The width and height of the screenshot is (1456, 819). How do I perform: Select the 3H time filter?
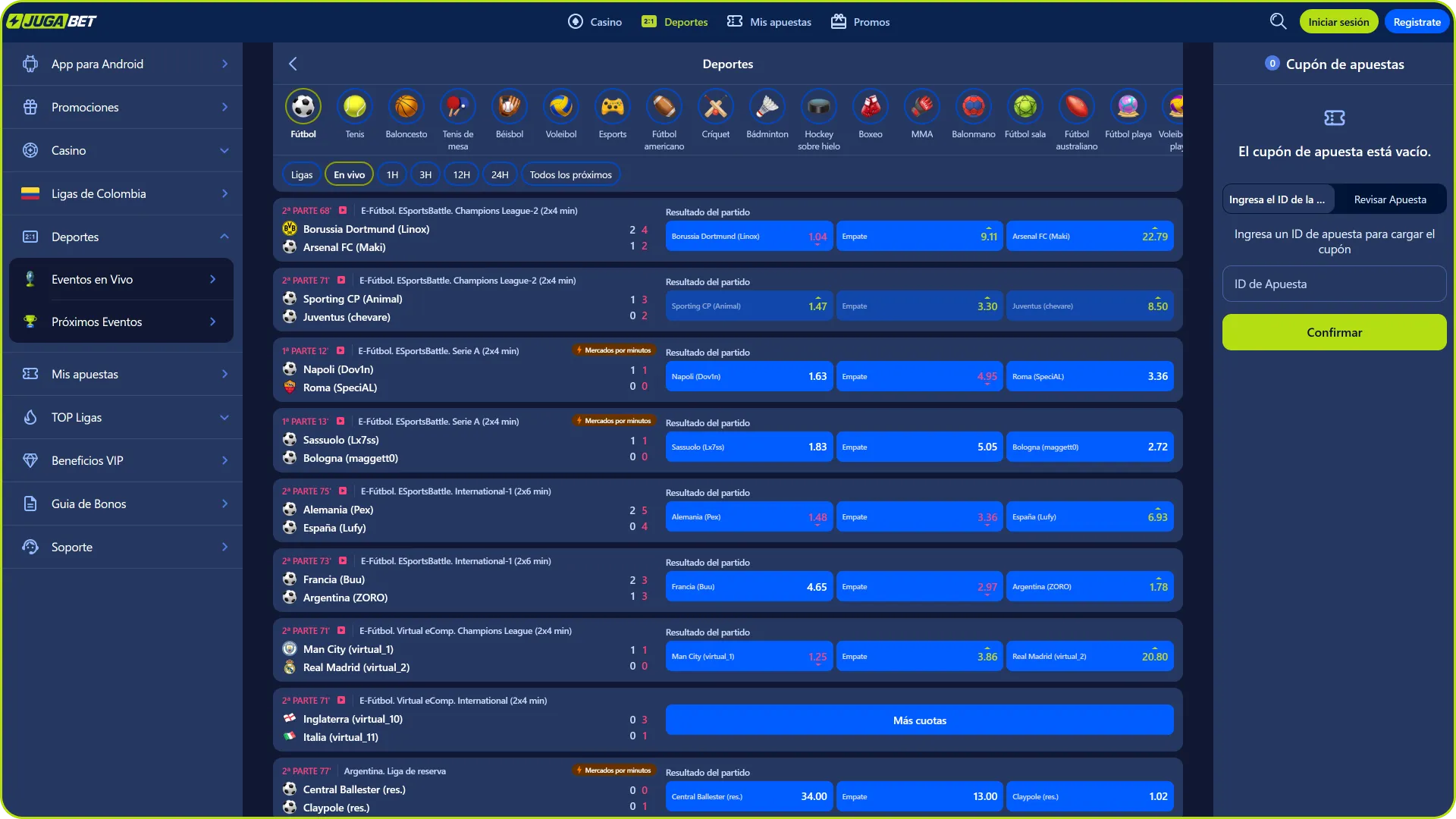[425, 174]
